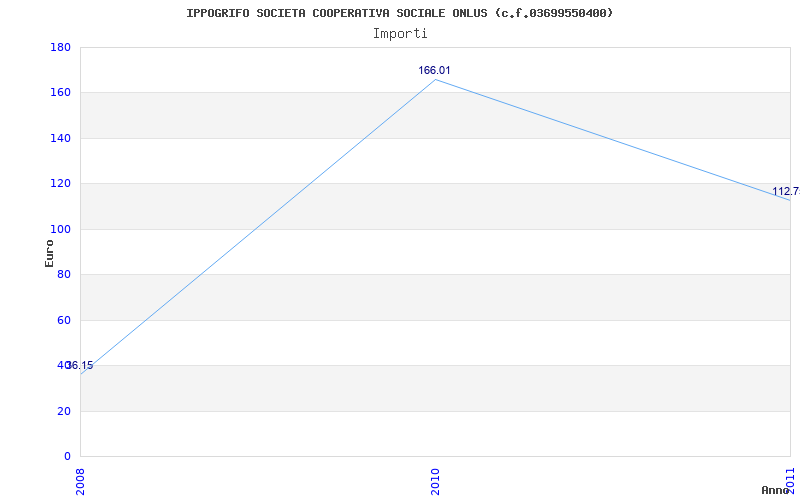Click the y-axis value 160

[60, 93]
